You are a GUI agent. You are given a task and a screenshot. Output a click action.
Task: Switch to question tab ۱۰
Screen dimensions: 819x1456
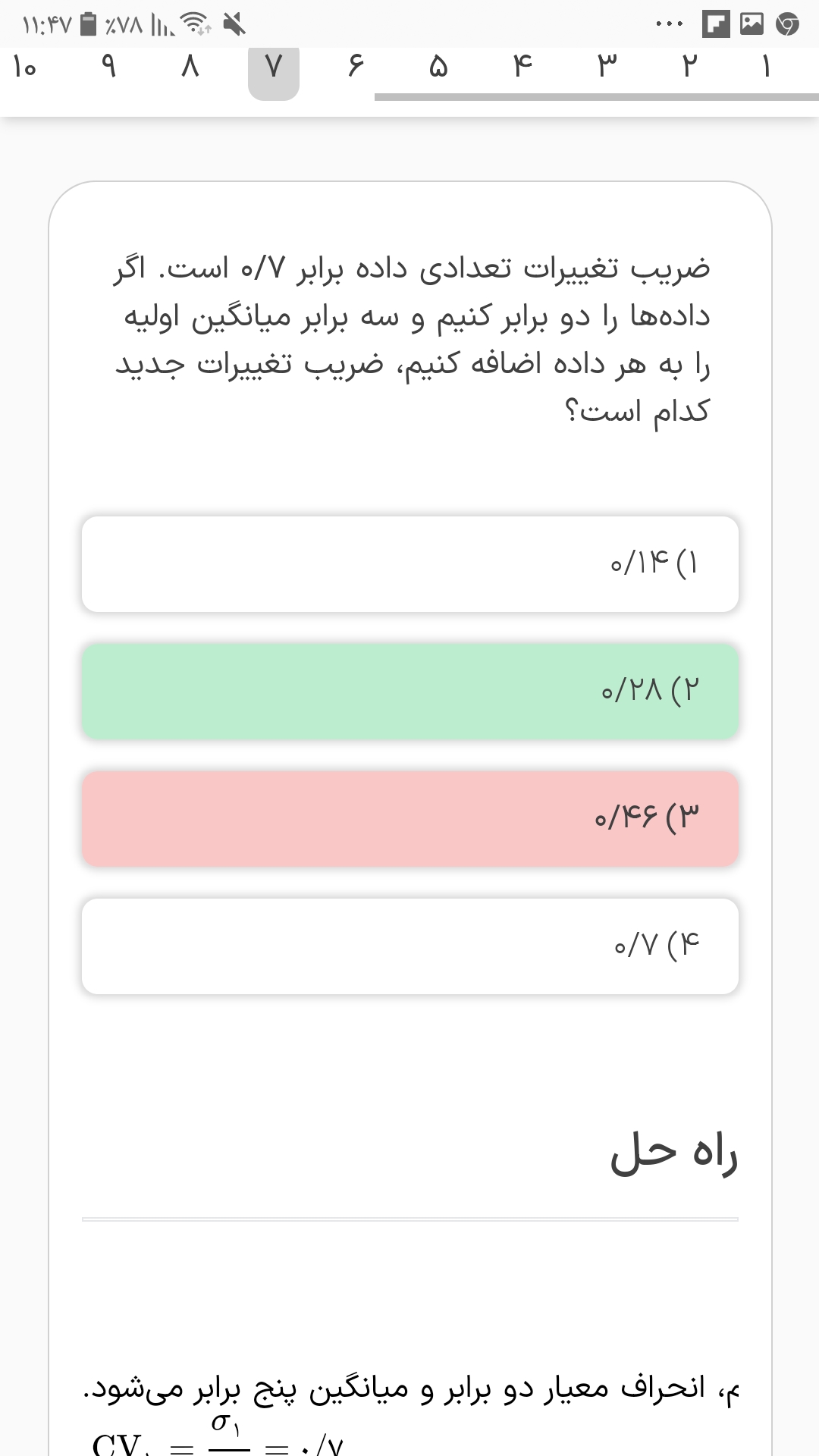(x=24, y=68)
